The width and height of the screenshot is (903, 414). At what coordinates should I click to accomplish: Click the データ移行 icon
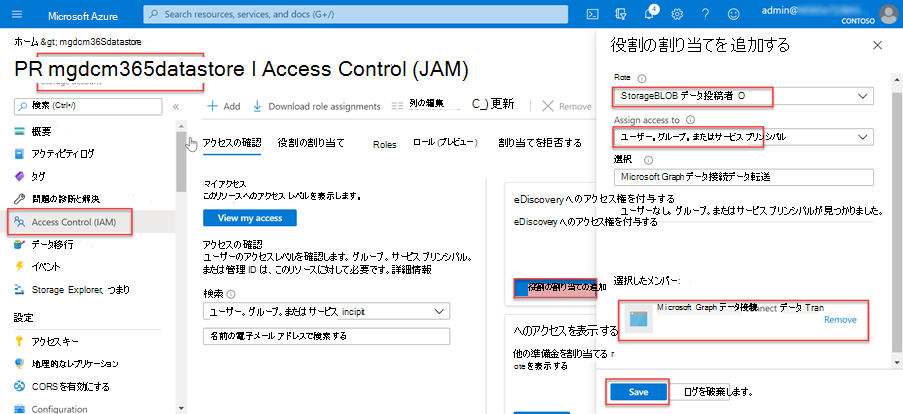pyautogui.click(x=20, y=244)
